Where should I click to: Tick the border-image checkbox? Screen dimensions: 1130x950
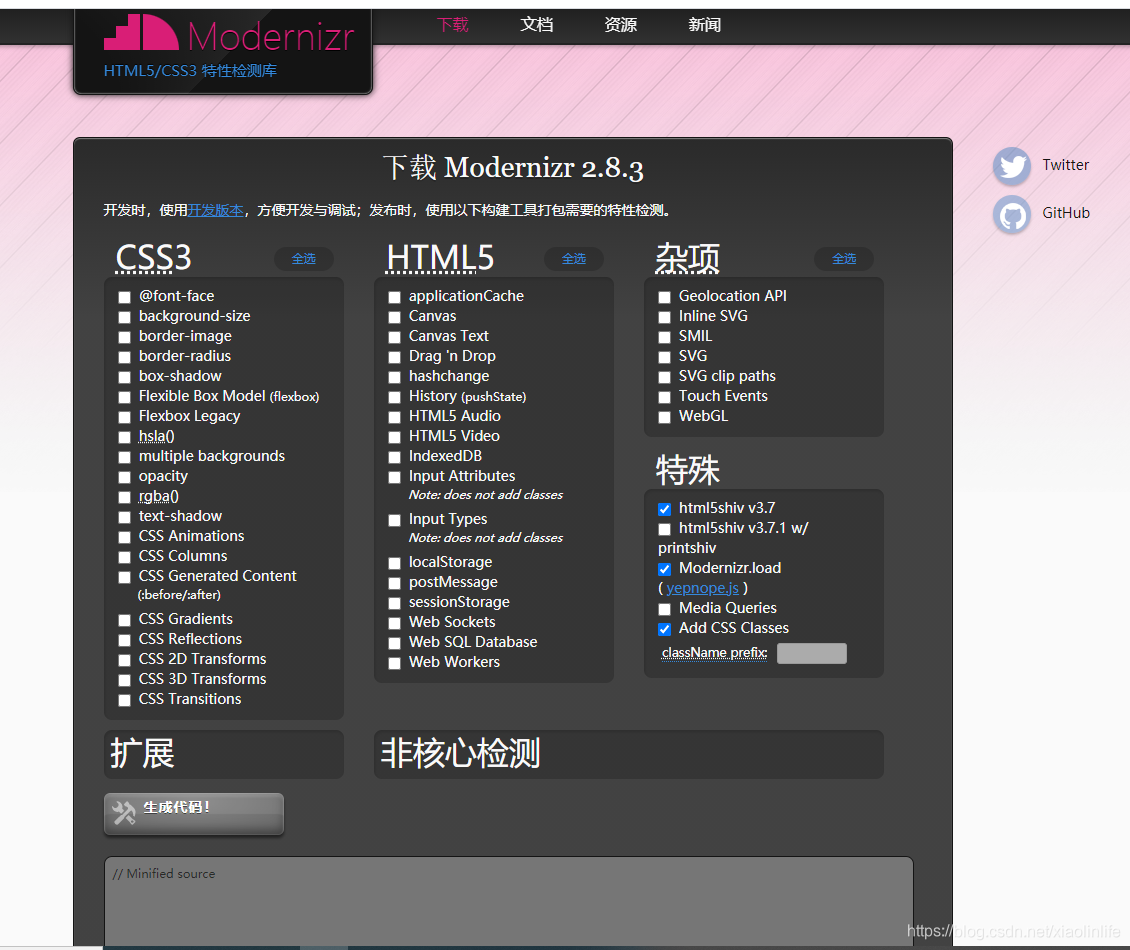125,337
